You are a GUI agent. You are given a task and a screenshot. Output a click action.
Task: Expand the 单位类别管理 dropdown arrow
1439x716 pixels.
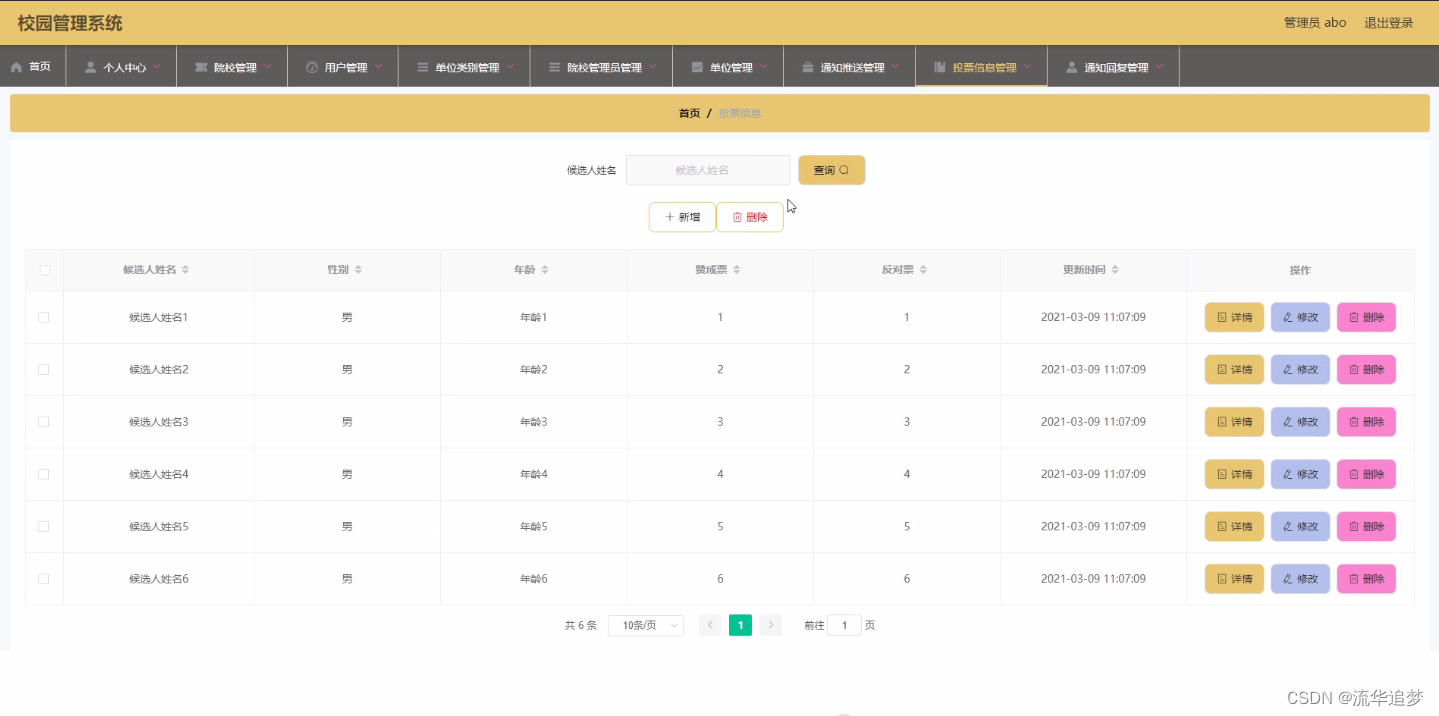pyautogui.click(x=510, y=66)
